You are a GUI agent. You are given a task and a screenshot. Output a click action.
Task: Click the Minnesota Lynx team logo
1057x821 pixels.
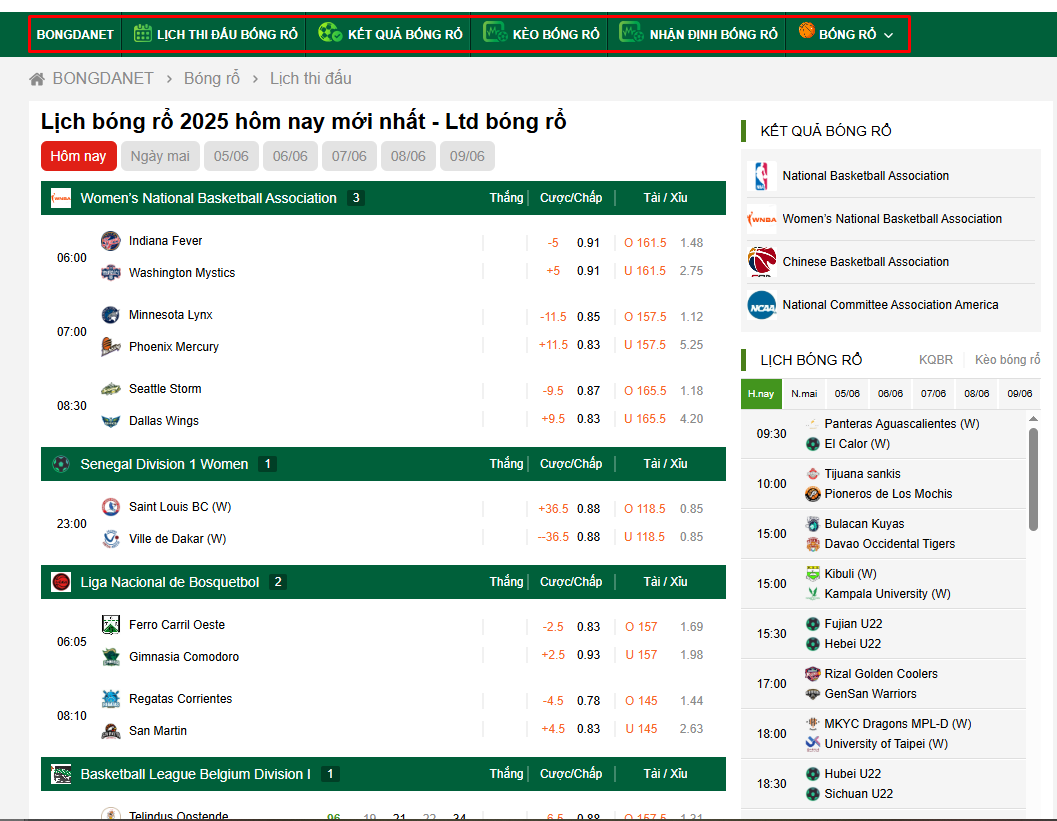tap(111, 315)
